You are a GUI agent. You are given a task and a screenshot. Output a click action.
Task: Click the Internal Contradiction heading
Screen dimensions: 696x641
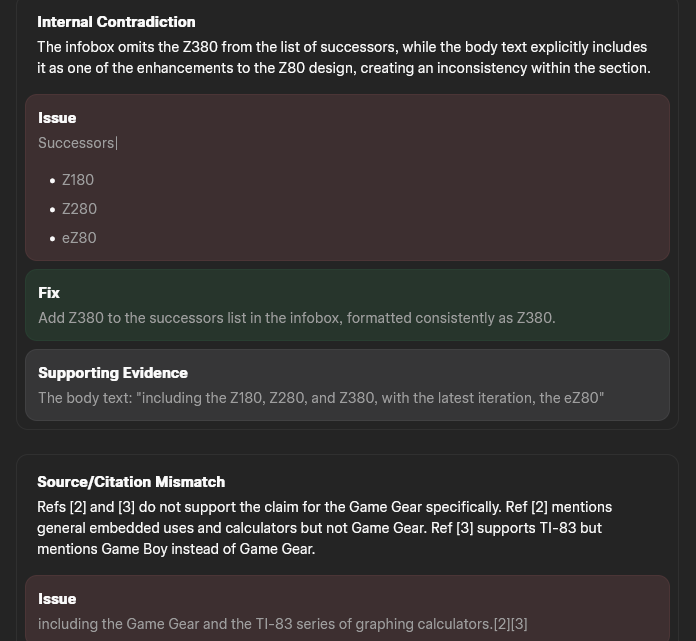tap(116, 22)
